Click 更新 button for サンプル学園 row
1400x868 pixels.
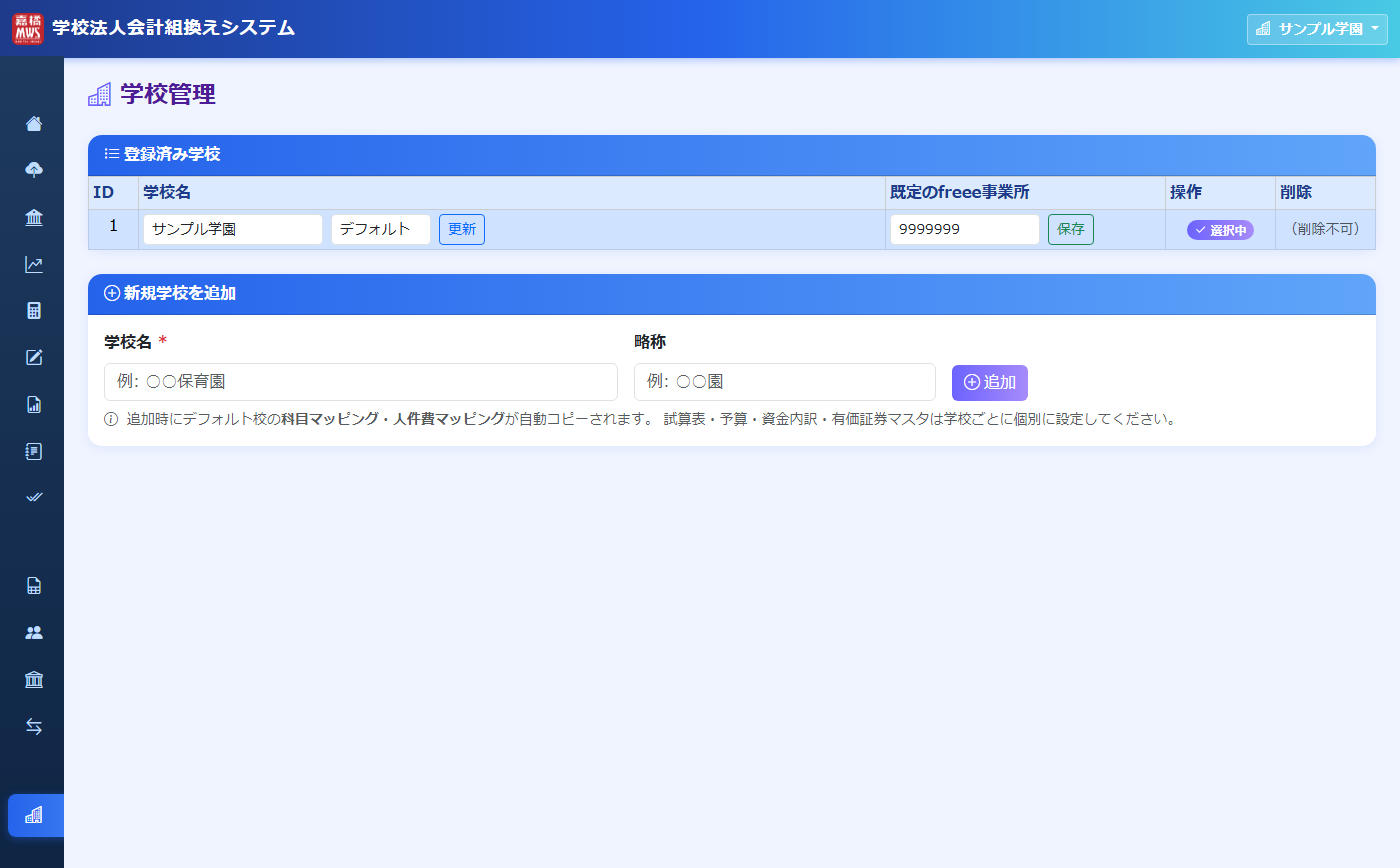click(462, 229)
